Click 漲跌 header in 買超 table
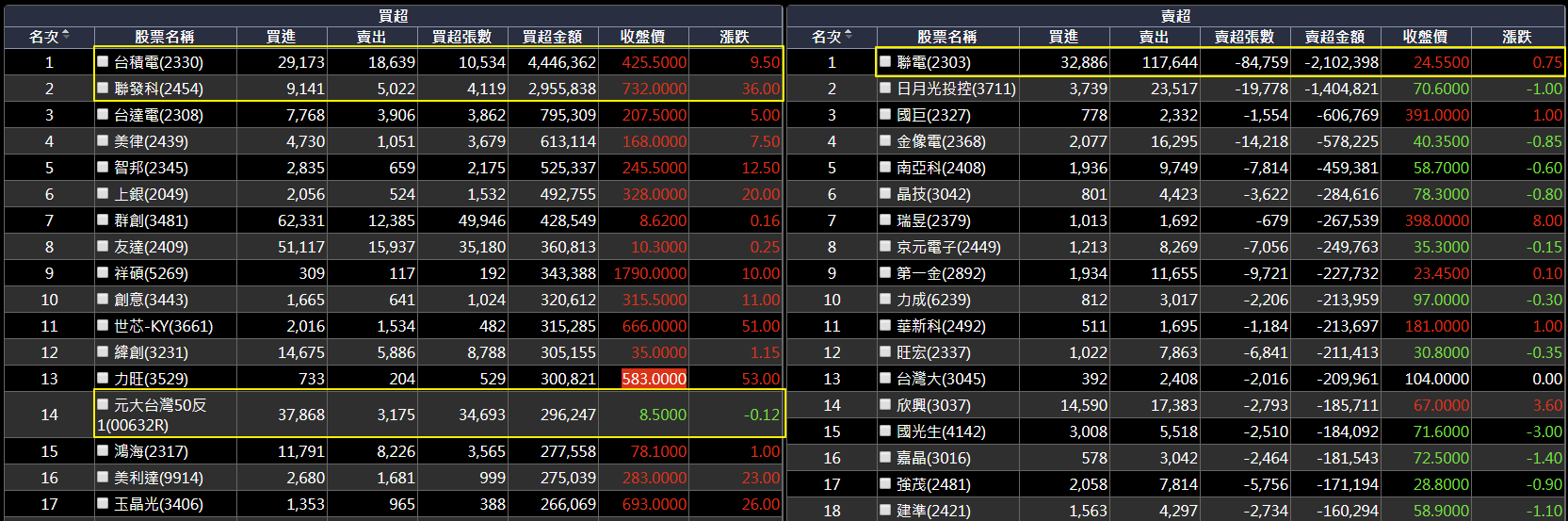 735,37
